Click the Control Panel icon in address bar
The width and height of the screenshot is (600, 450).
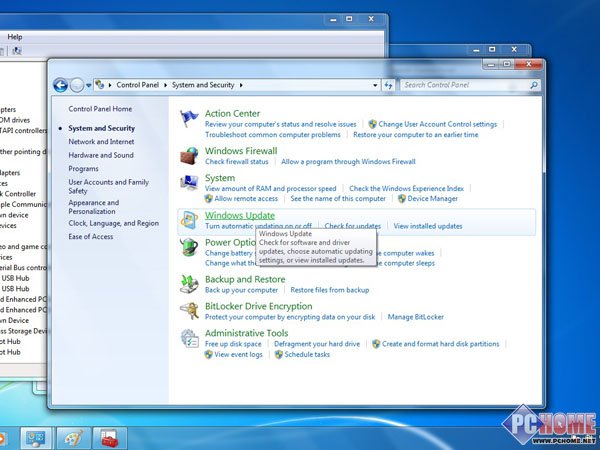pos(100,85)
